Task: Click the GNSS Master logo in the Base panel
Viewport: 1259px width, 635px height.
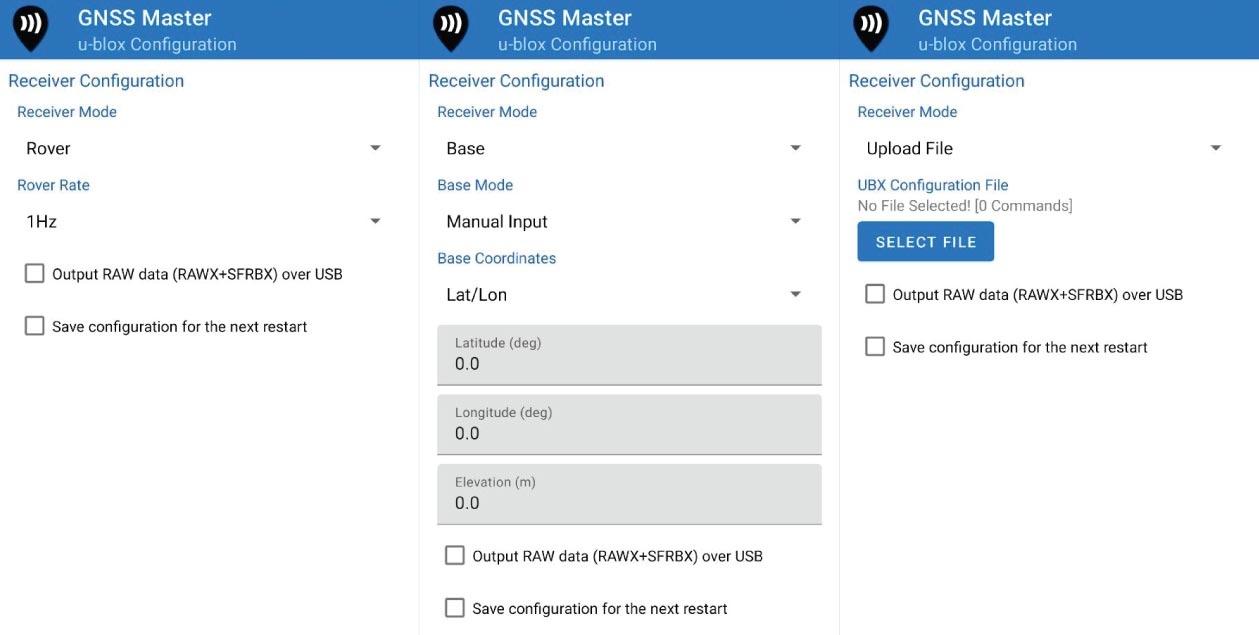Action: pyautogui.click(x=450, y=28)
